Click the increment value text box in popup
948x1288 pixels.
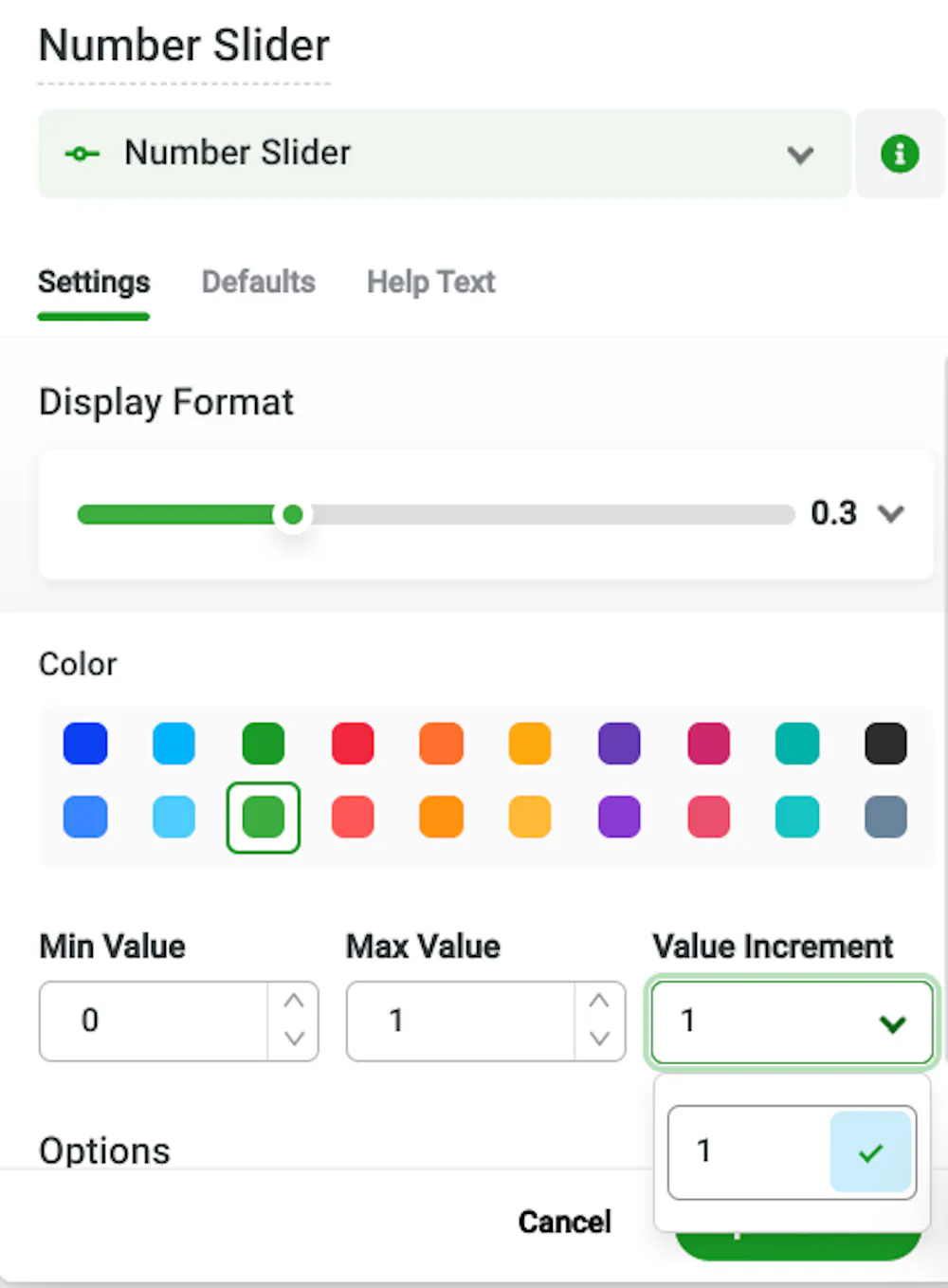coord(749,1151)
